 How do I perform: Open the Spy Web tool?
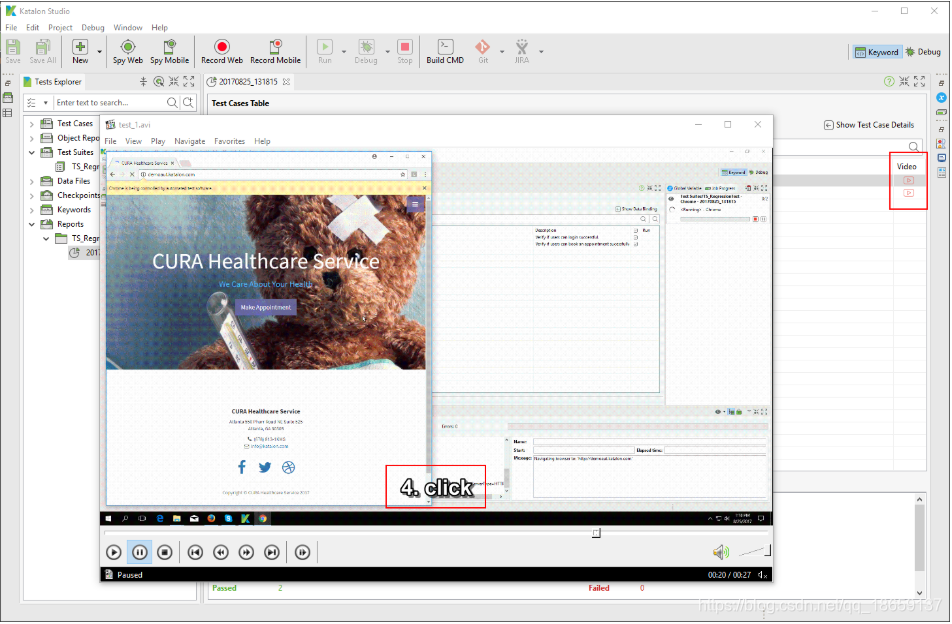128,51
